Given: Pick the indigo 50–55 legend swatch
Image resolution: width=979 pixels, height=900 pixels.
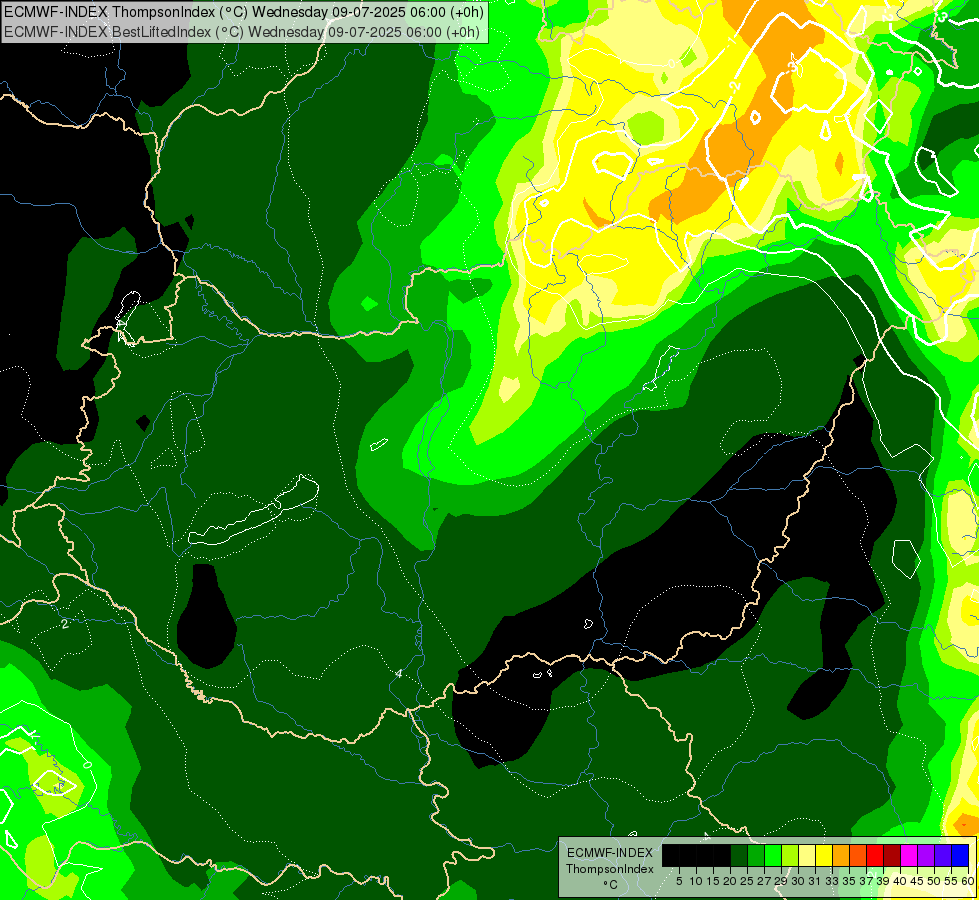Looking at the screenshot, I should tap(943, 855).
